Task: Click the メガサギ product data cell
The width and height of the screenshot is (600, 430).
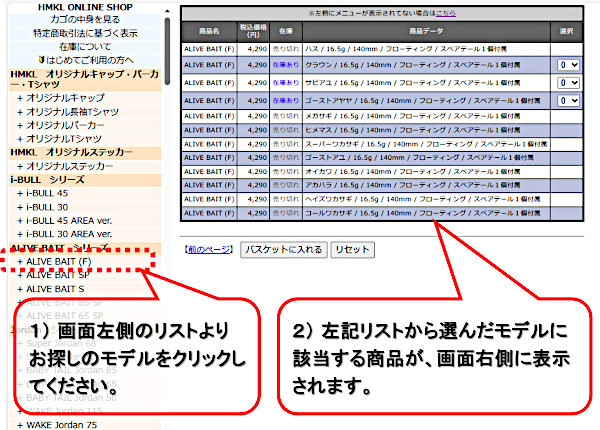Action: pos(426,116)
